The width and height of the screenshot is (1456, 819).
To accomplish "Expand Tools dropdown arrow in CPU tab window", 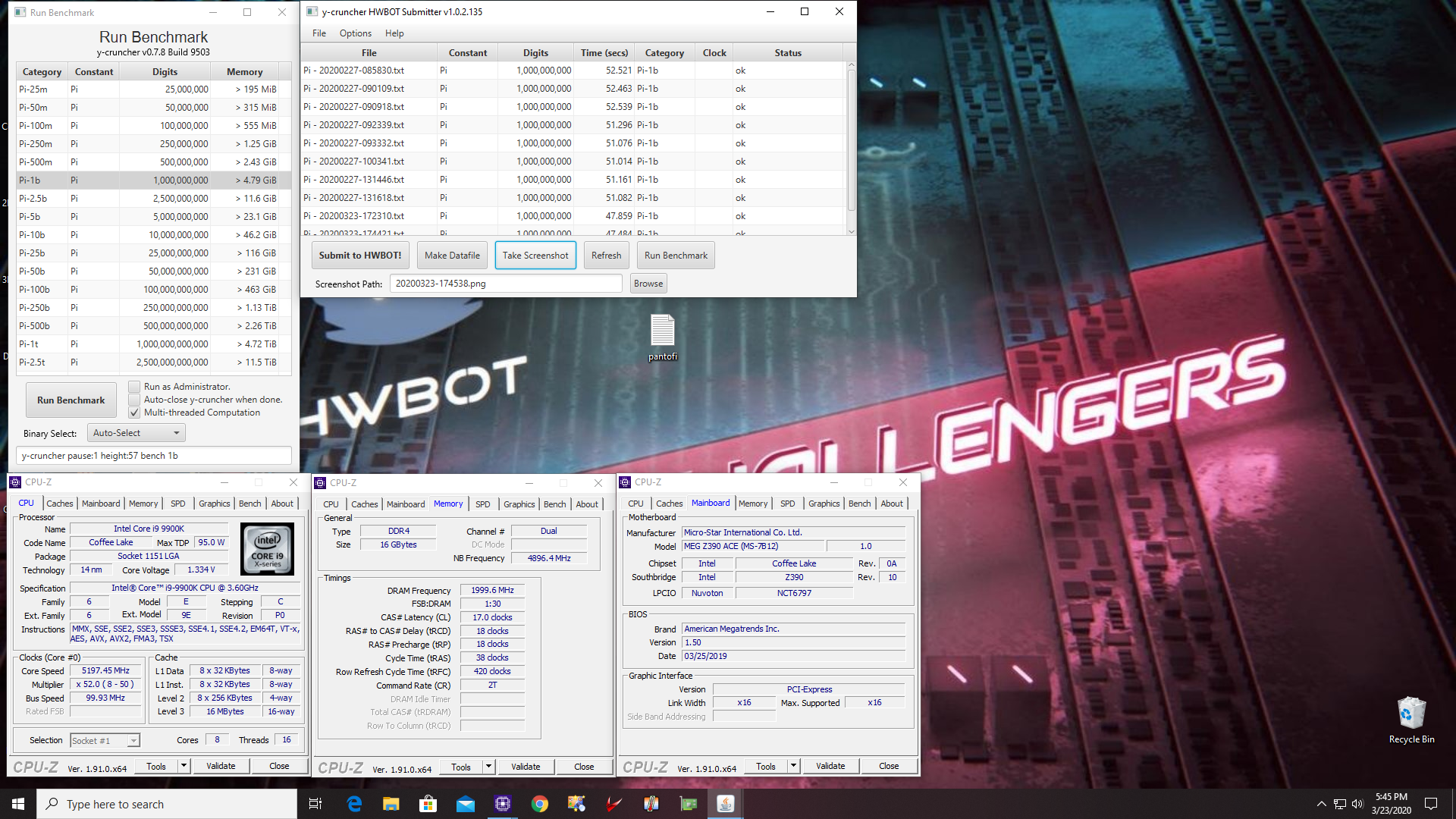I will click(x=184, y=766).
